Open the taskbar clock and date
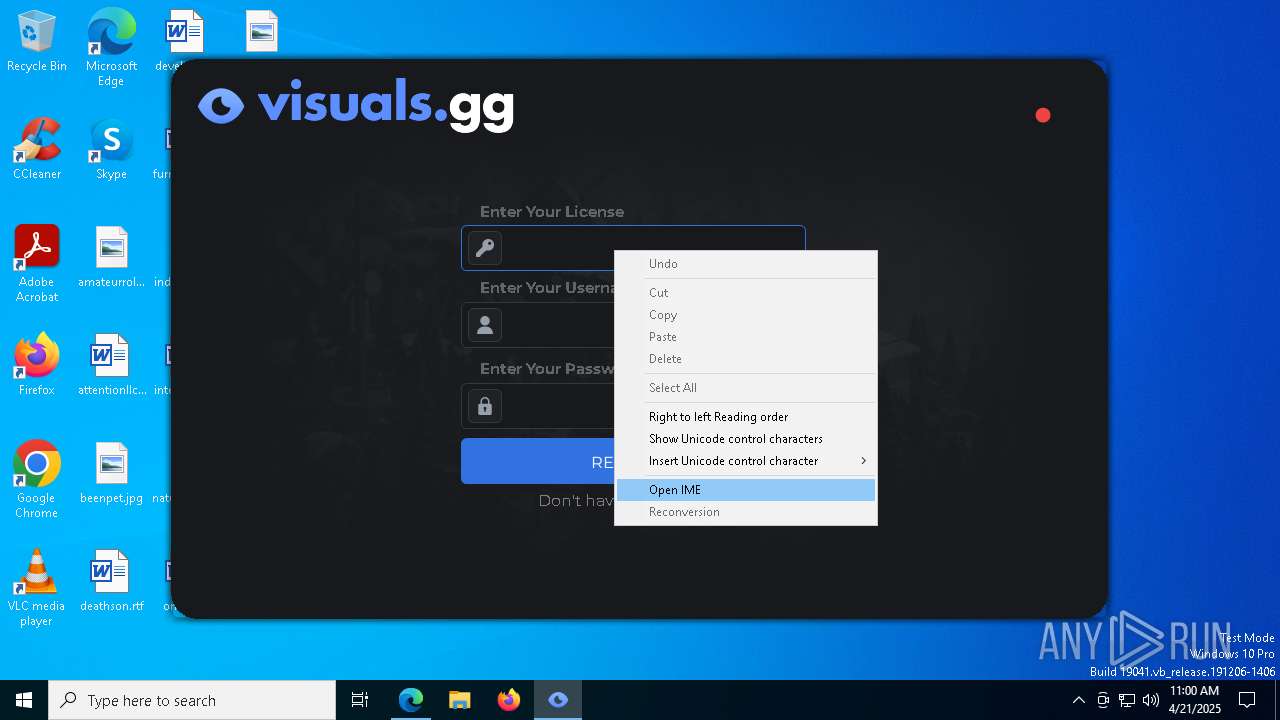This screenshot has height=720, width=1280. [1194, 700]
